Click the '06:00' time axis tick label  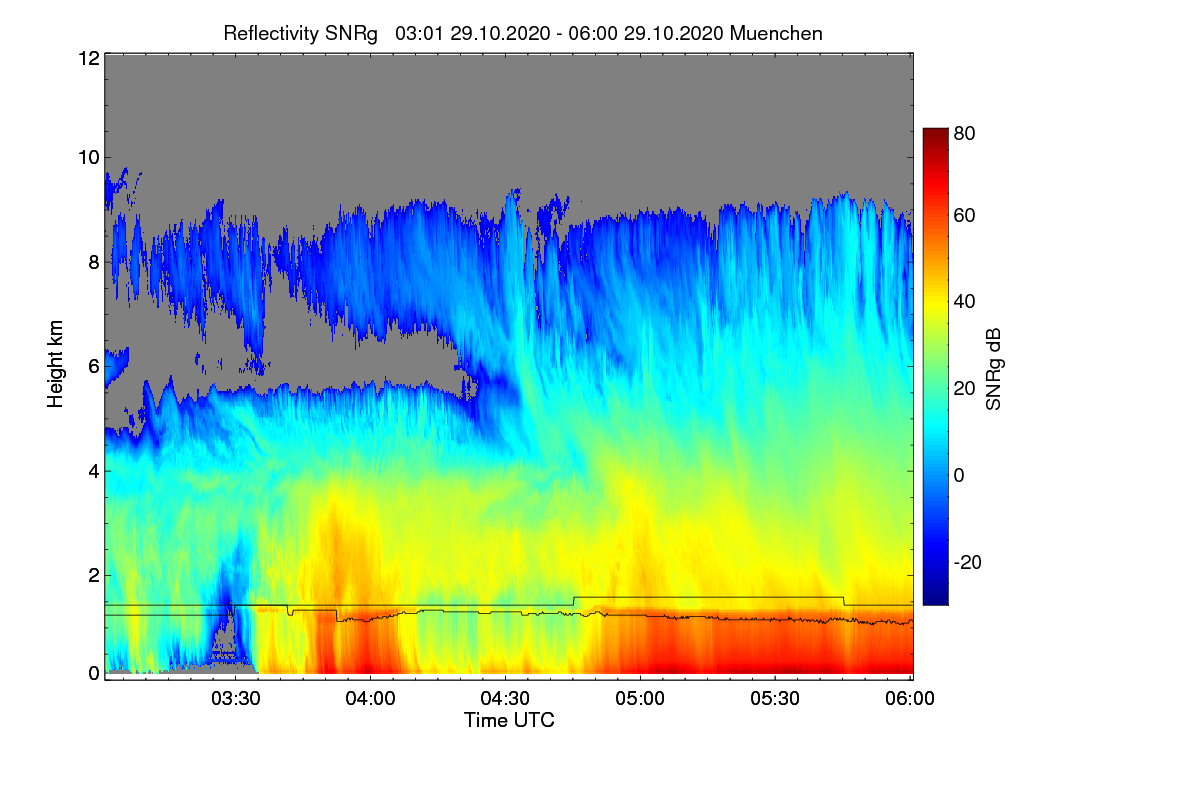(910, 699)
